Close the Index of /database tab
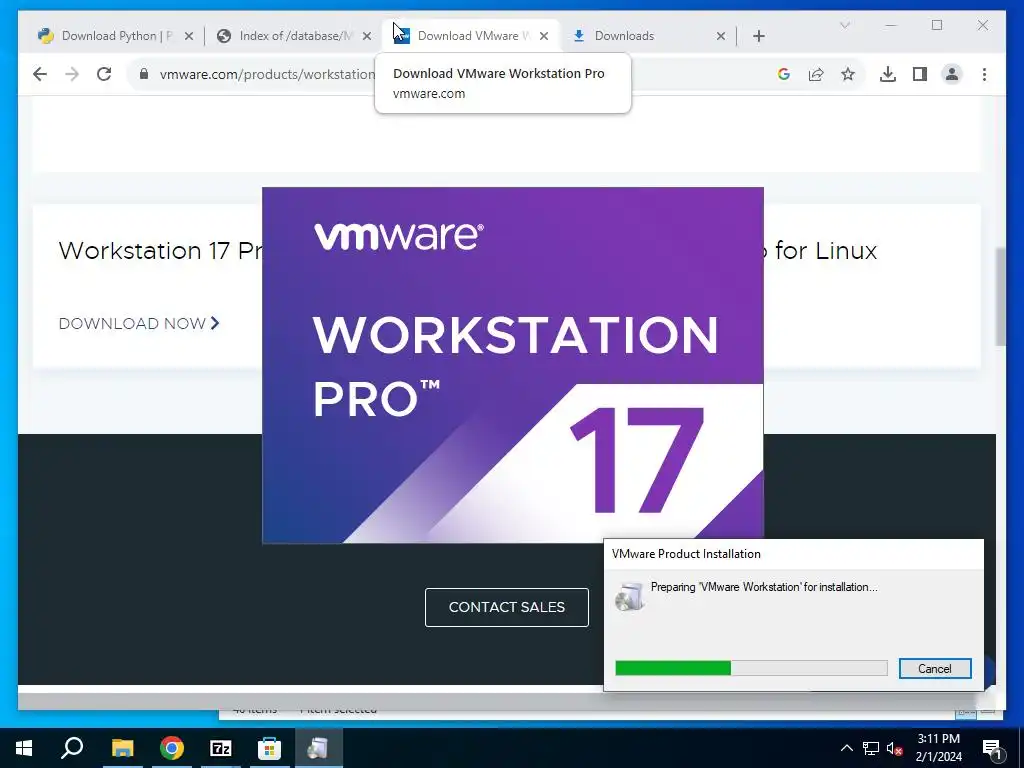Image resolution: width=1024 pixels, height=768 pixels. [x=367, y=36]
